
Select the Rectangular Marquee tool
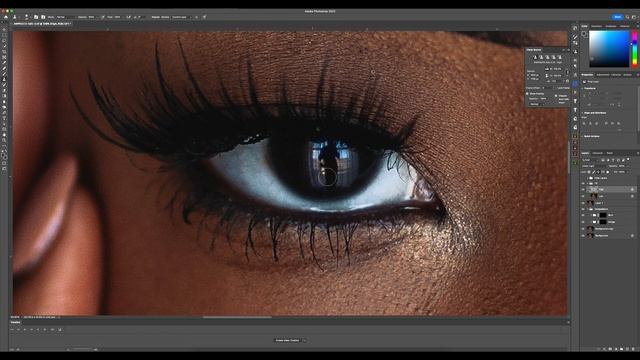pyautogui.click(x=4, y=35)
